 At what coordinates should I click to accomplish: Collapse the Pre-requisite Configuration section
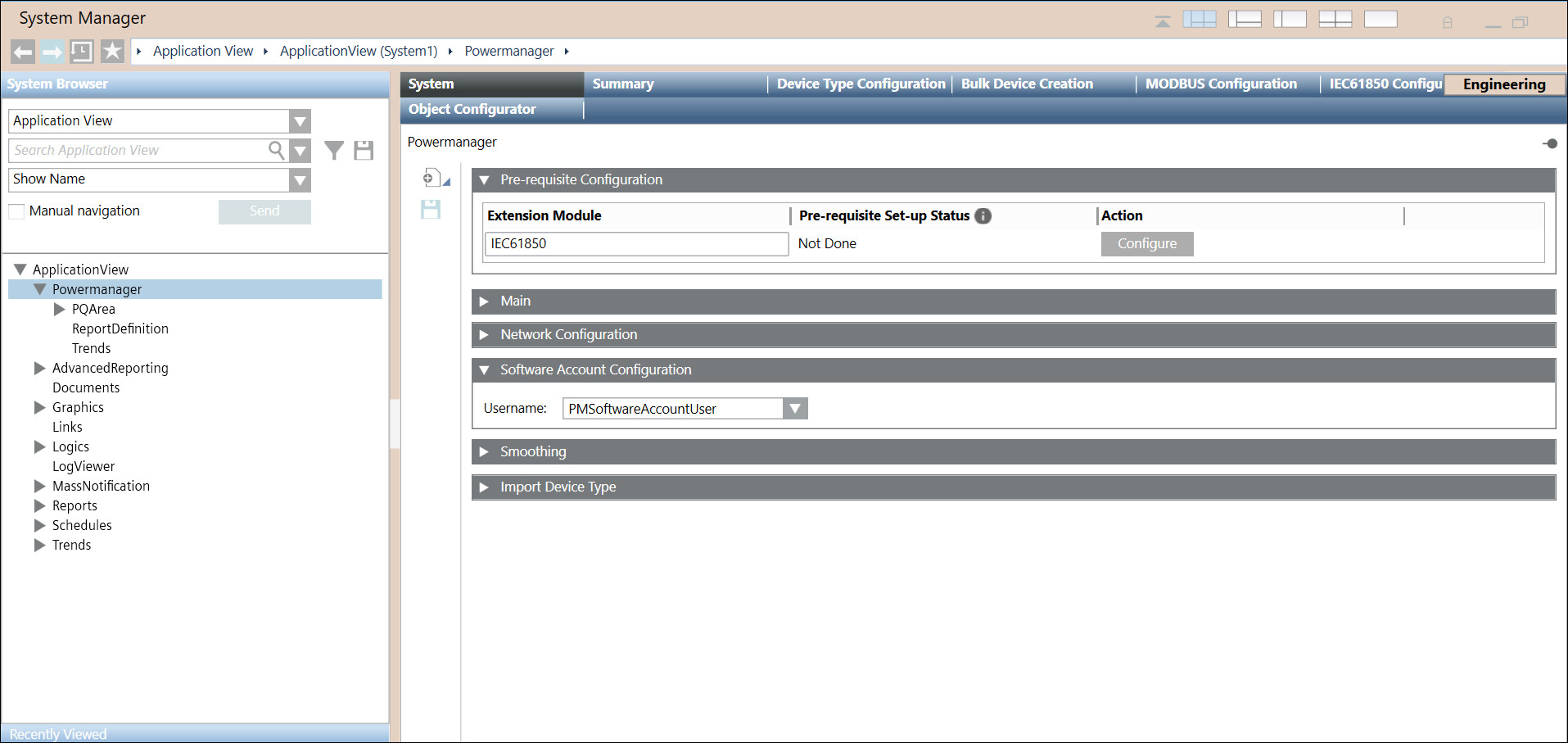[485, 180]
